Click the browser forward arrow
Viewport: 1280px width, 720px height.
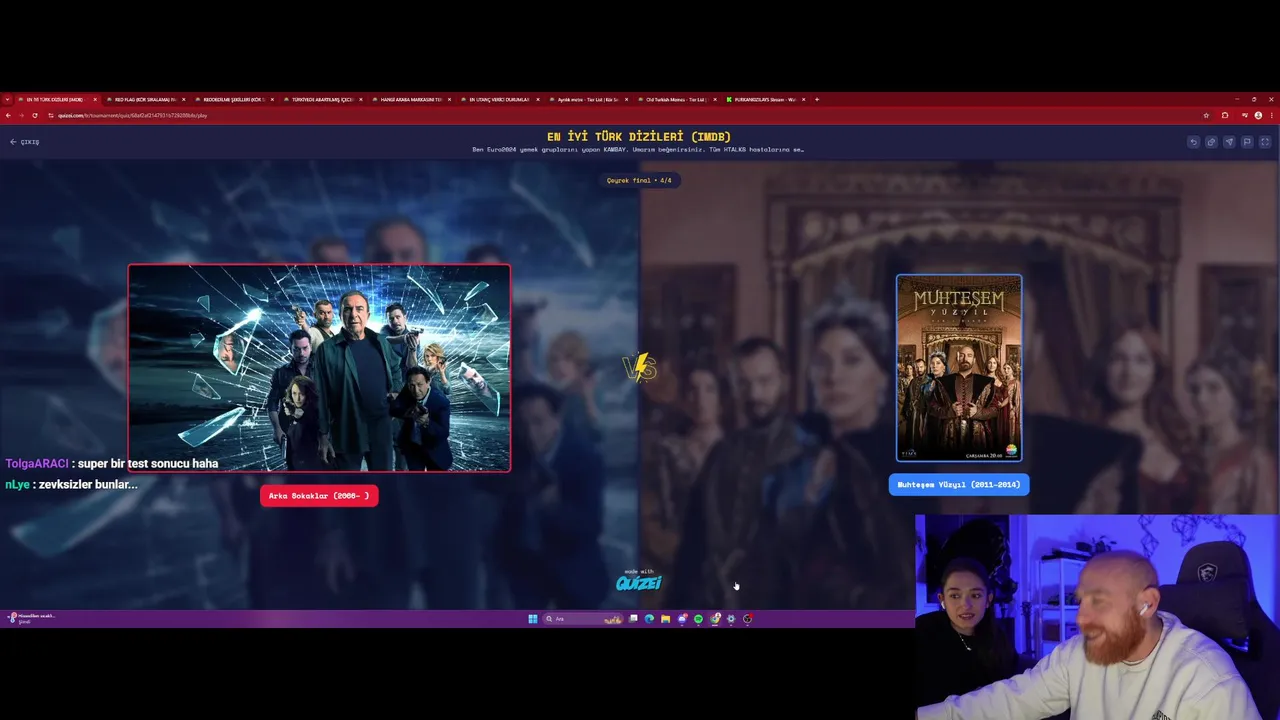click(21, 115)
